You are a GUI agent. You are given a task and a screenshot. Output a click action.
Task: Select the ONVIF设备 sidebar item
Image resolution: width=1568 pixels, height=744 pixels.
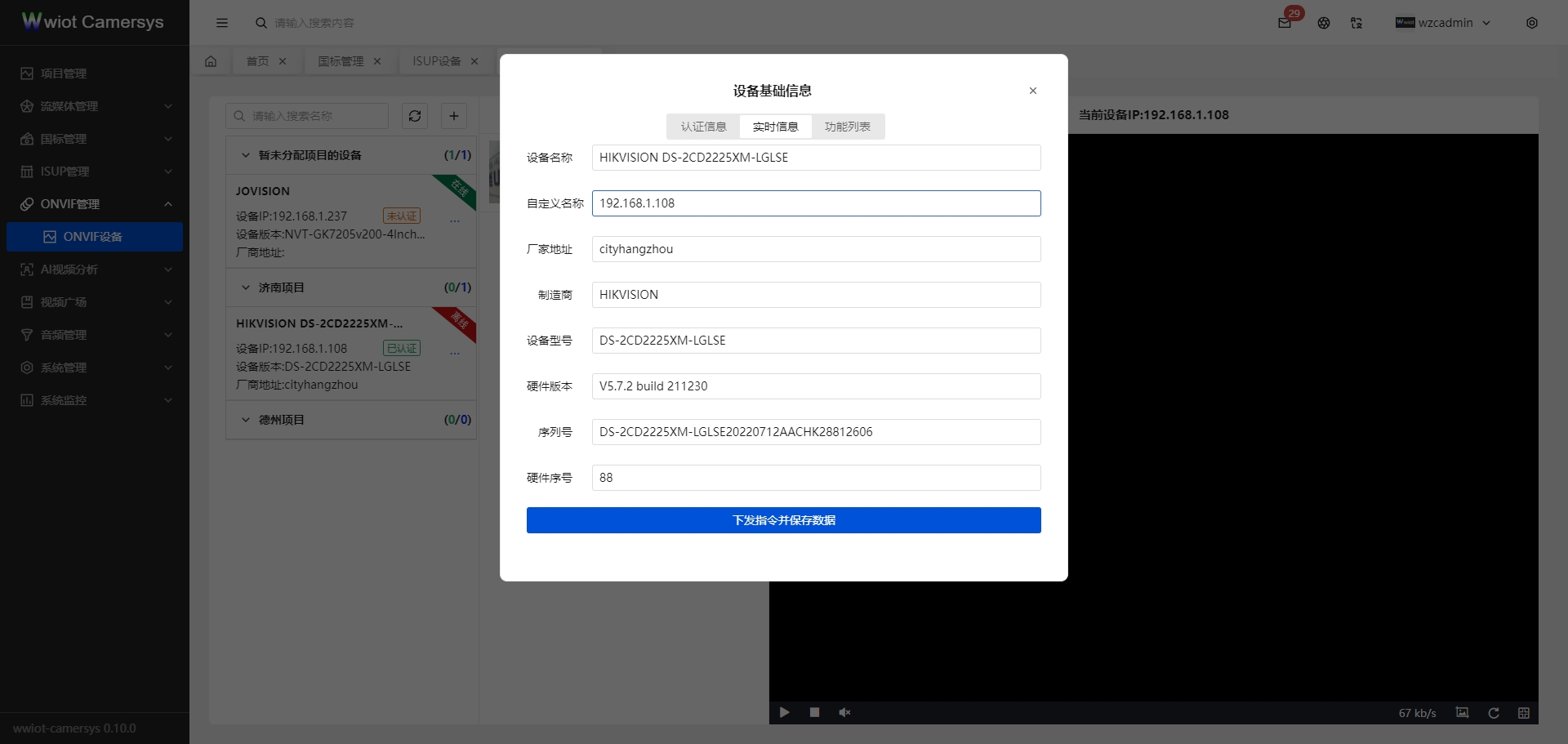pos(92,237)
